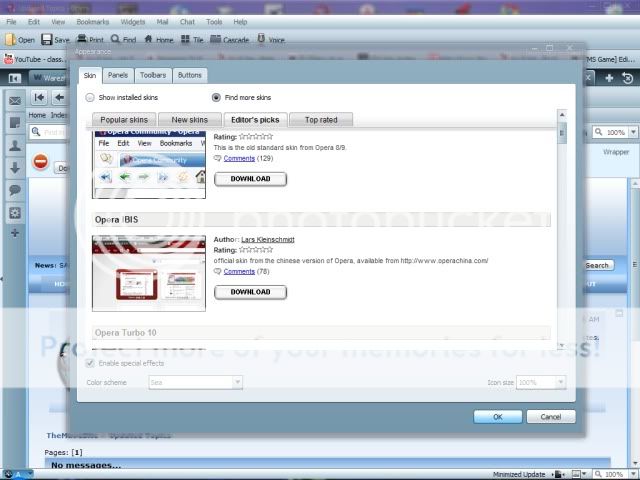The image size is (640, 480).
Task: Click the YouTube bookmark icon
Action: [8, 59]
